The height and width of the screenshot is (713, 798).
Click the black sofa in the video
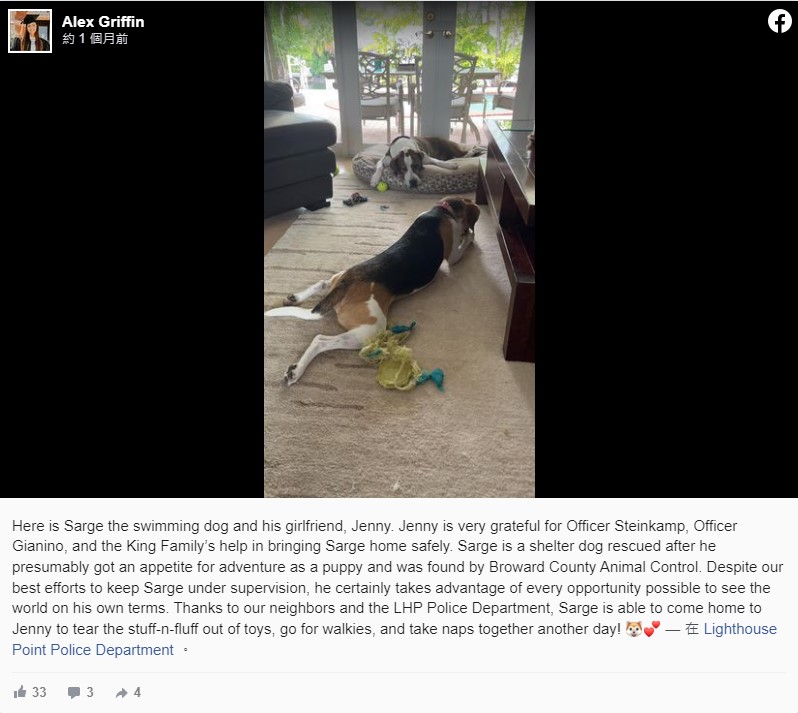(299, 150)
